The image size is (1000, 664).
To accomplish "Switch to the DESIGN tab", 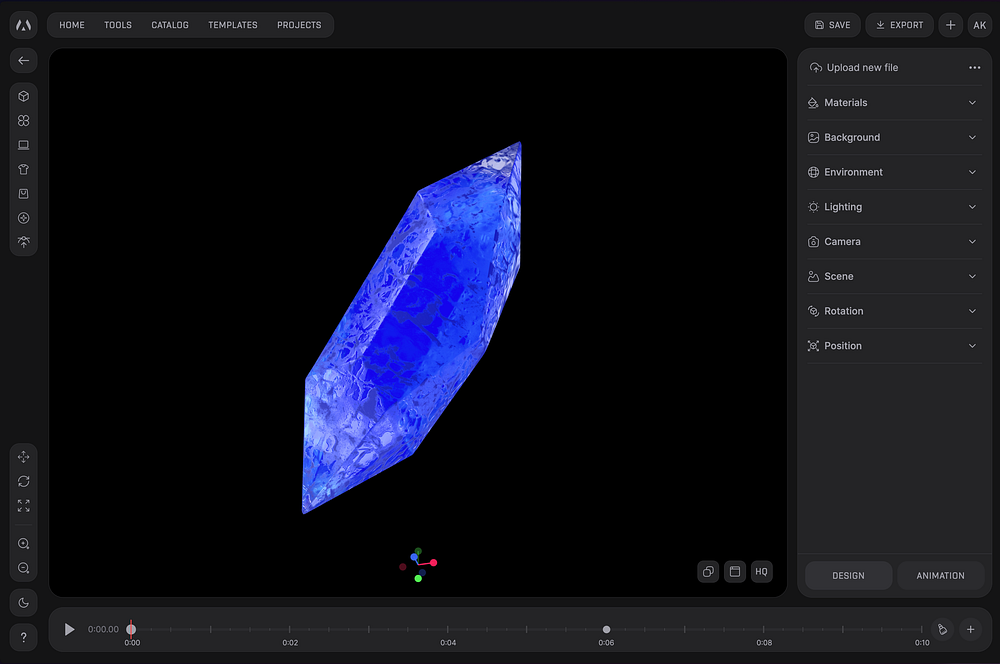I will click(848, 575).
